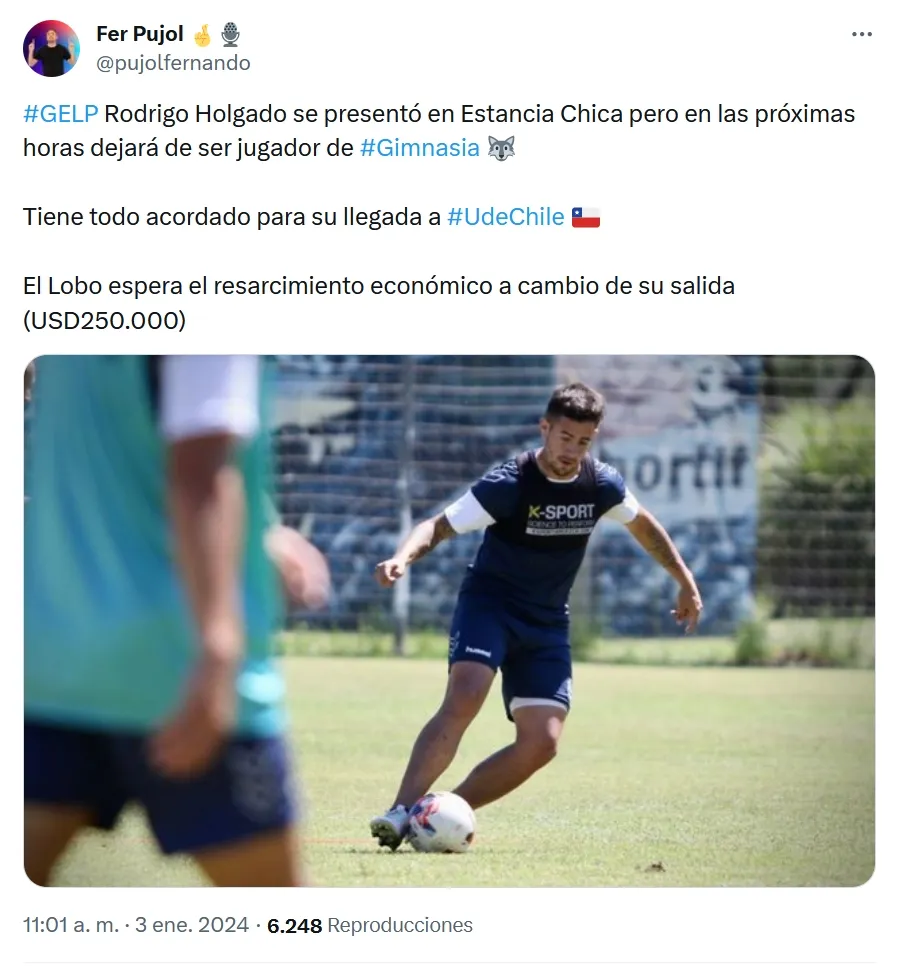Open the Fer Pujol display name link
Image resolution: width=898 pixels, height=966 pixels.
click(140, 34)
